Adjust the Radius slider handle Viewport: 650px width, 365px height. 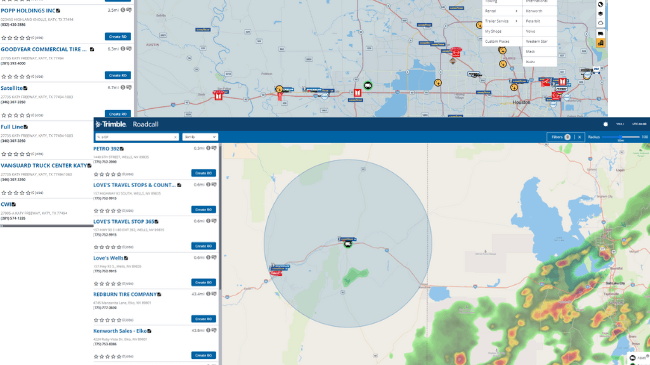pos(621,137)
